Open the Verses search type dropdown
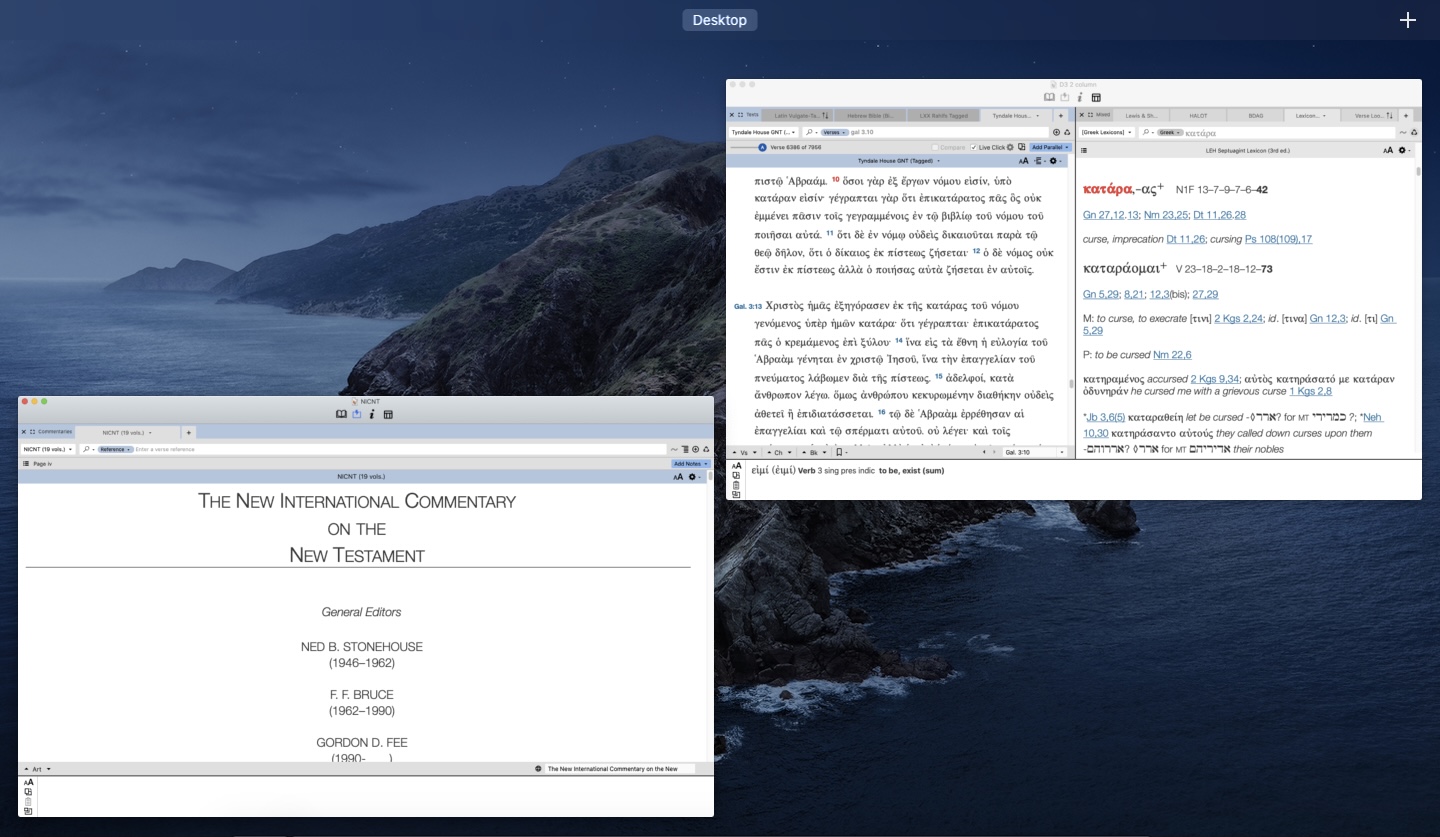 834,132
